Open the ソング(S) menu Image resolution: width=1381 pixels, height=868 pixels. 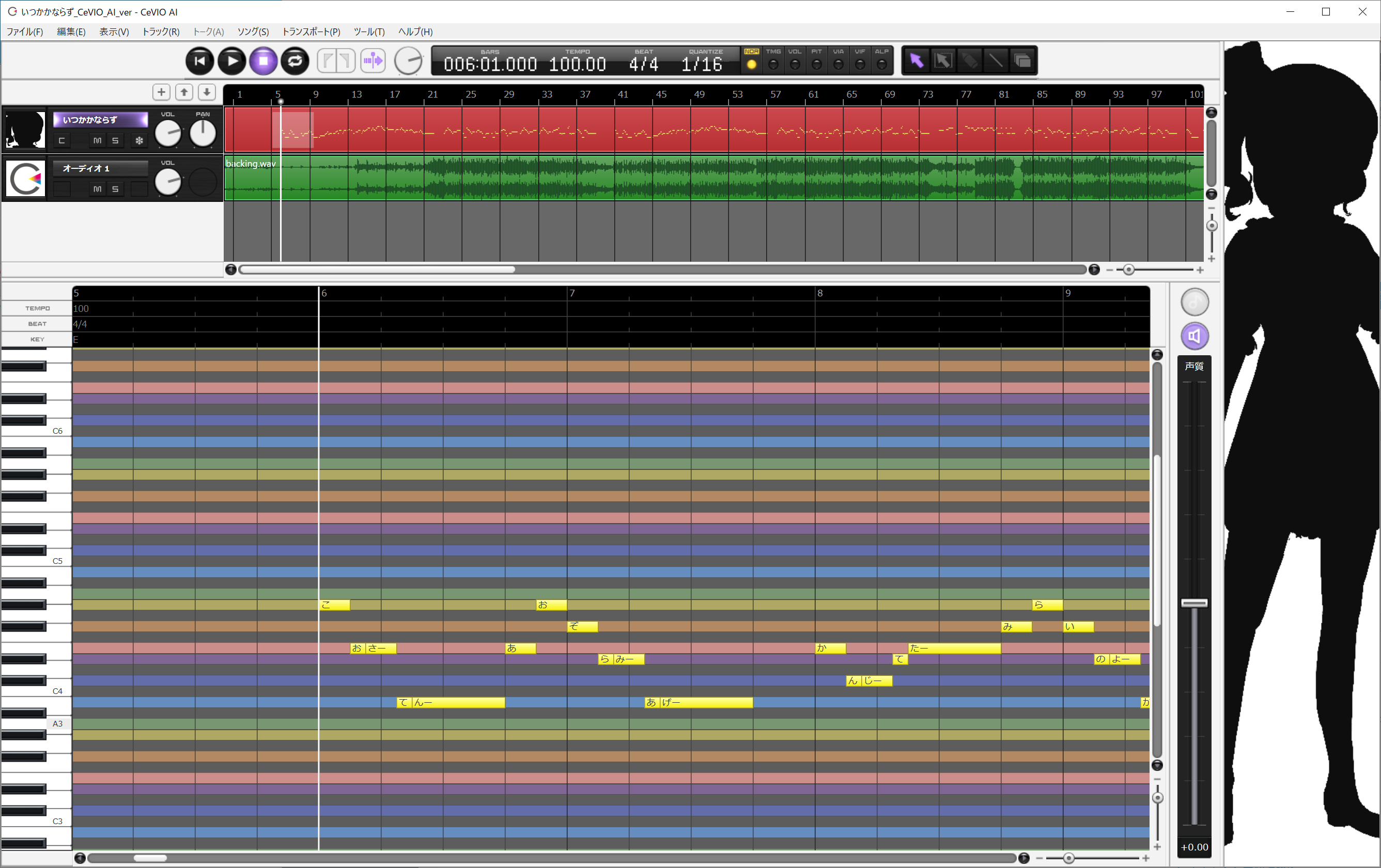coord(253,32)
